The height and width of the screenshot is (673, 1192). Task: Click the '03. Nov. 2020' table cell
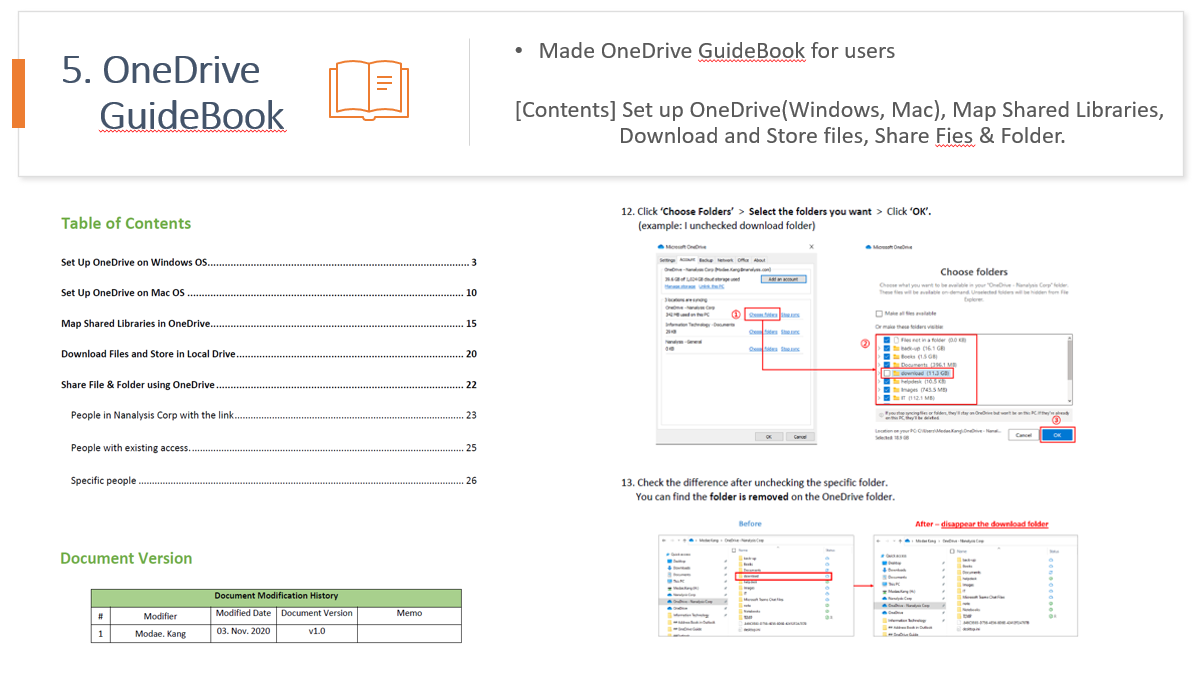(243, 631)
